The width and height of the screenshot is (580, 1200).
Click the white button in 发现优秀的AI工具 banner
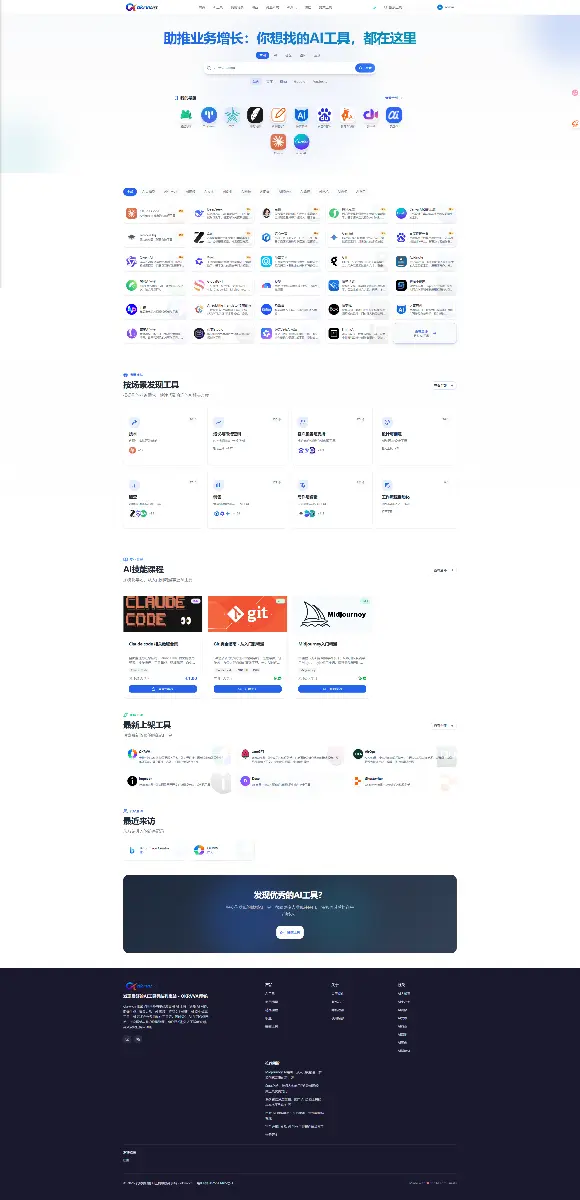pos(290,932)
